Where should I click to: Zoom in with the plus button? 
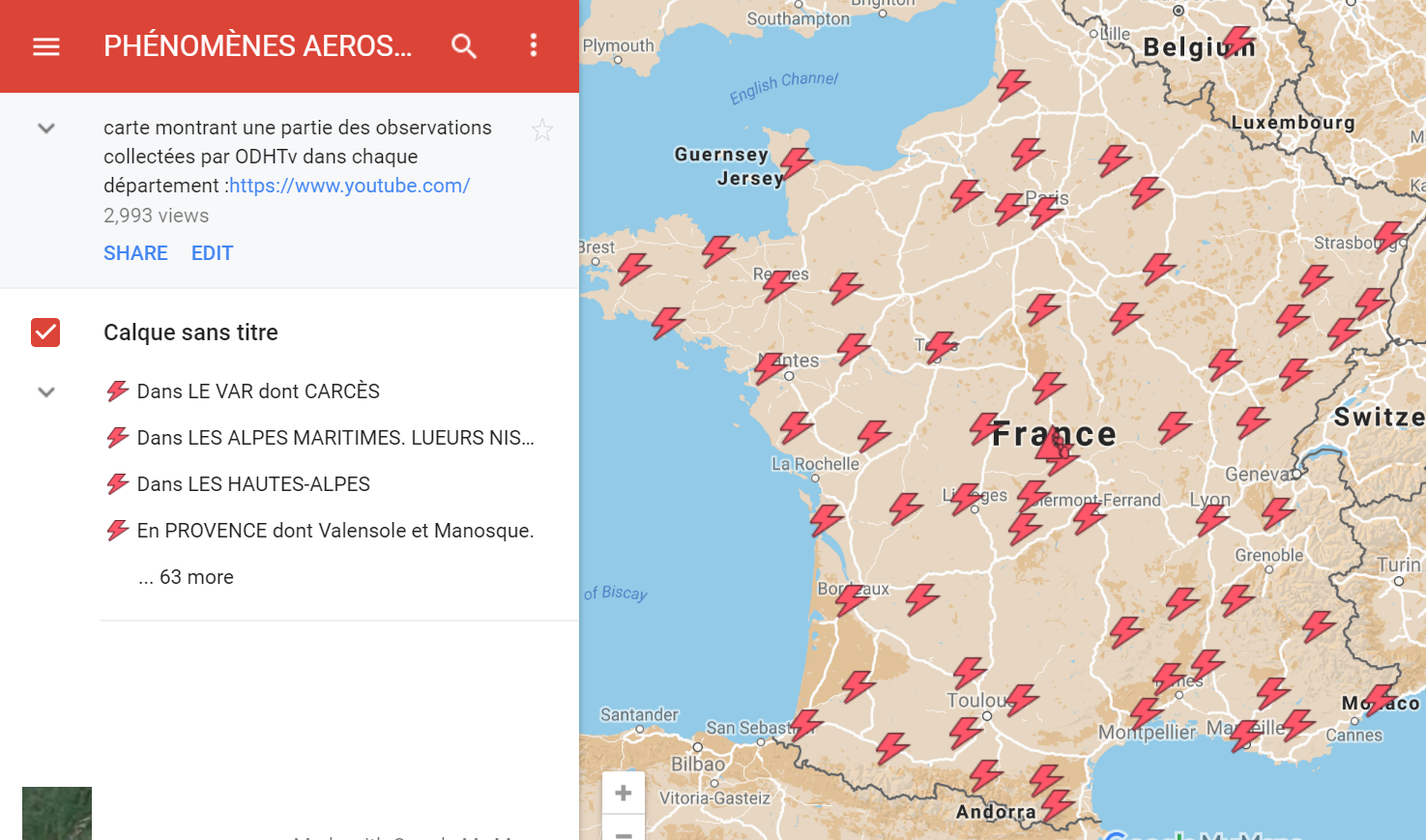point(624,793)
